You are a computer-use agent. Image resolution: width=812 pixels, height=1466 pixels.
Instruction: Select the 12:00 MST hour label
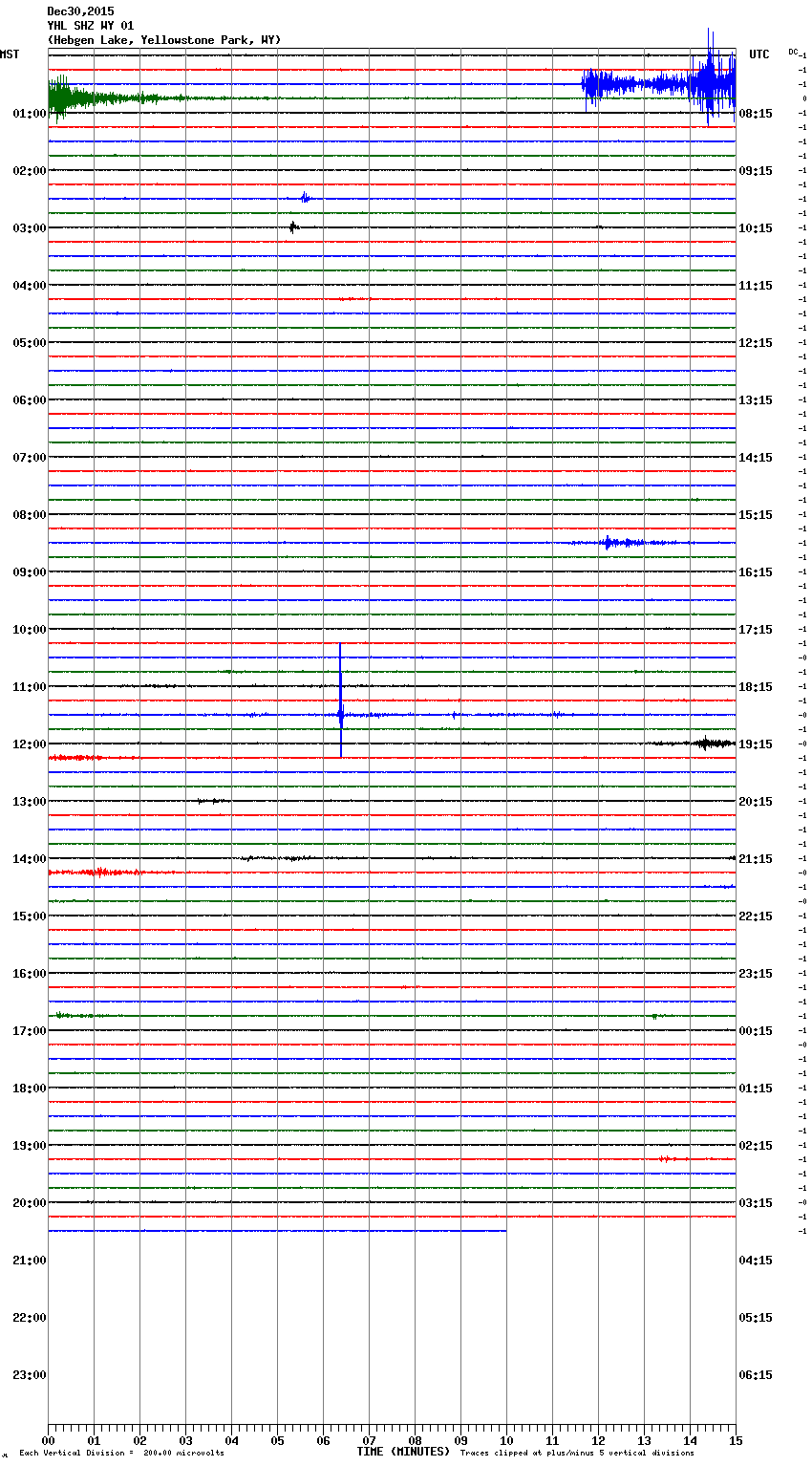pyautogui.click(x=30, y=744)
